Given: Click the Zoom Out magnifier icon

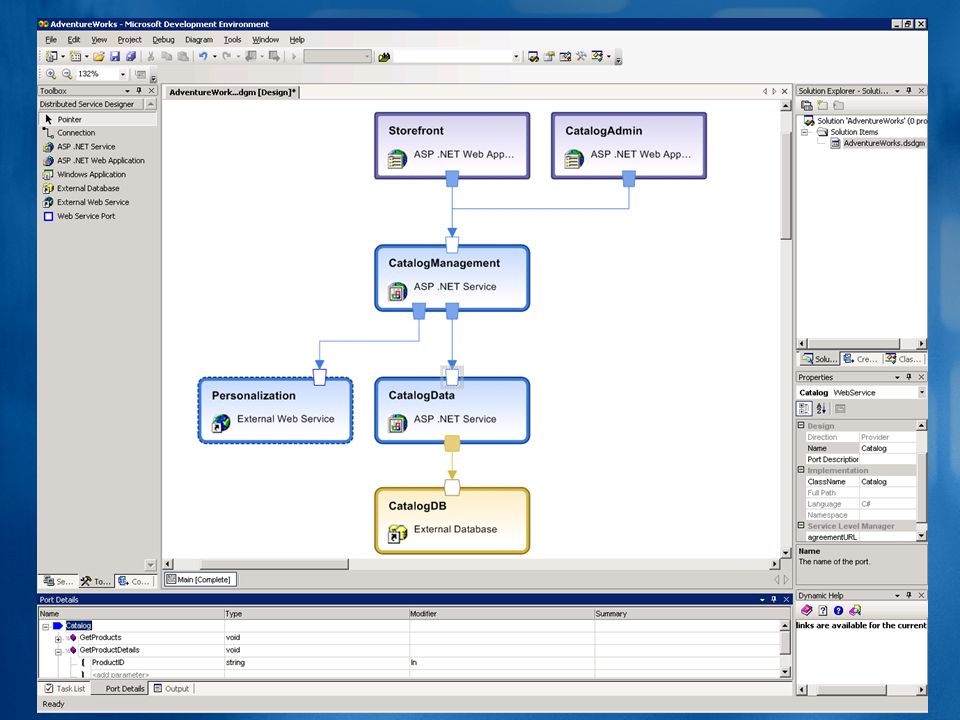Looking at the screenshot, I should click(67, 74).
